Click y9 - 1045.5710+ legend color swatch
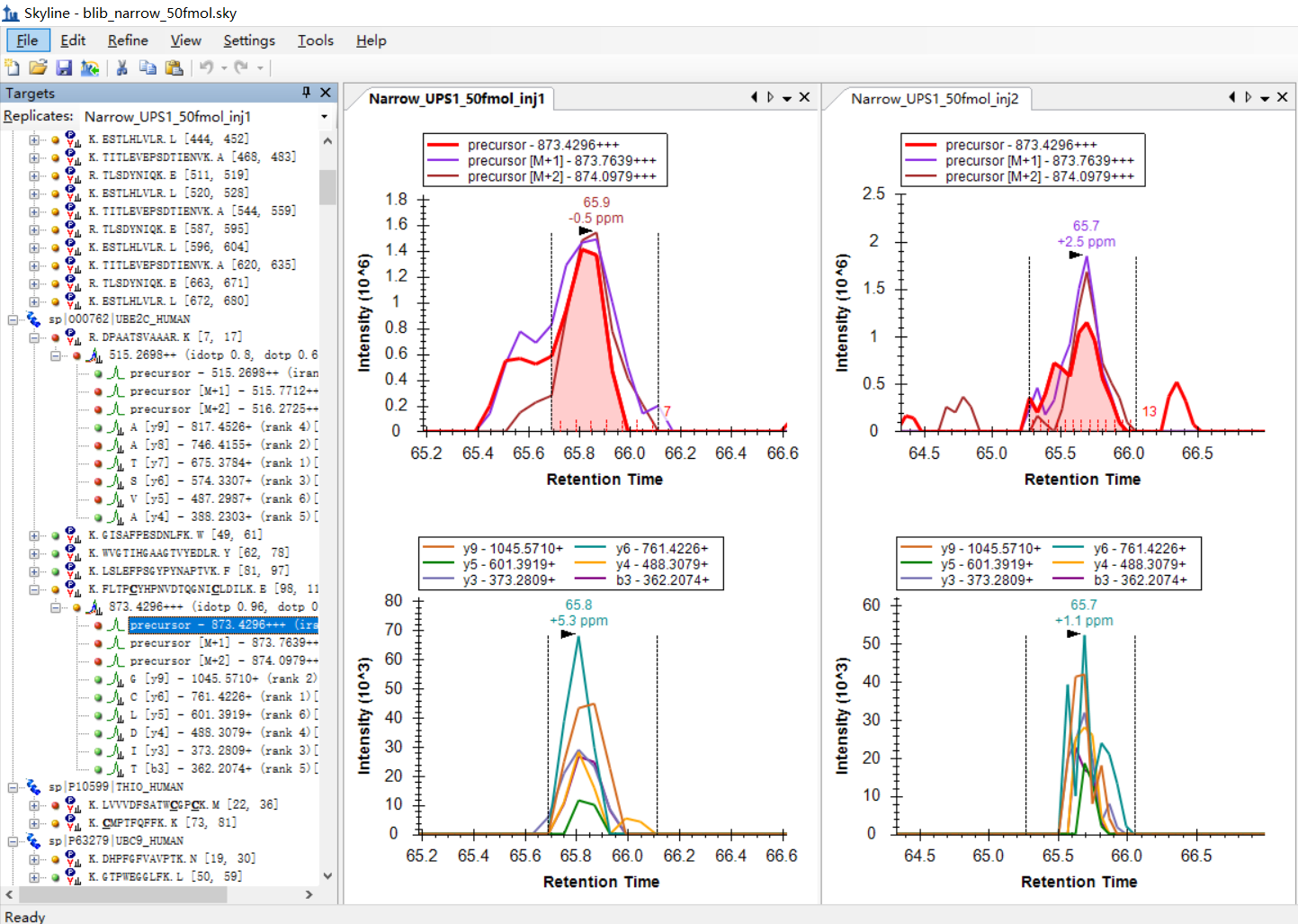Viewport: 1298px width, 924px height. [439, 548]
